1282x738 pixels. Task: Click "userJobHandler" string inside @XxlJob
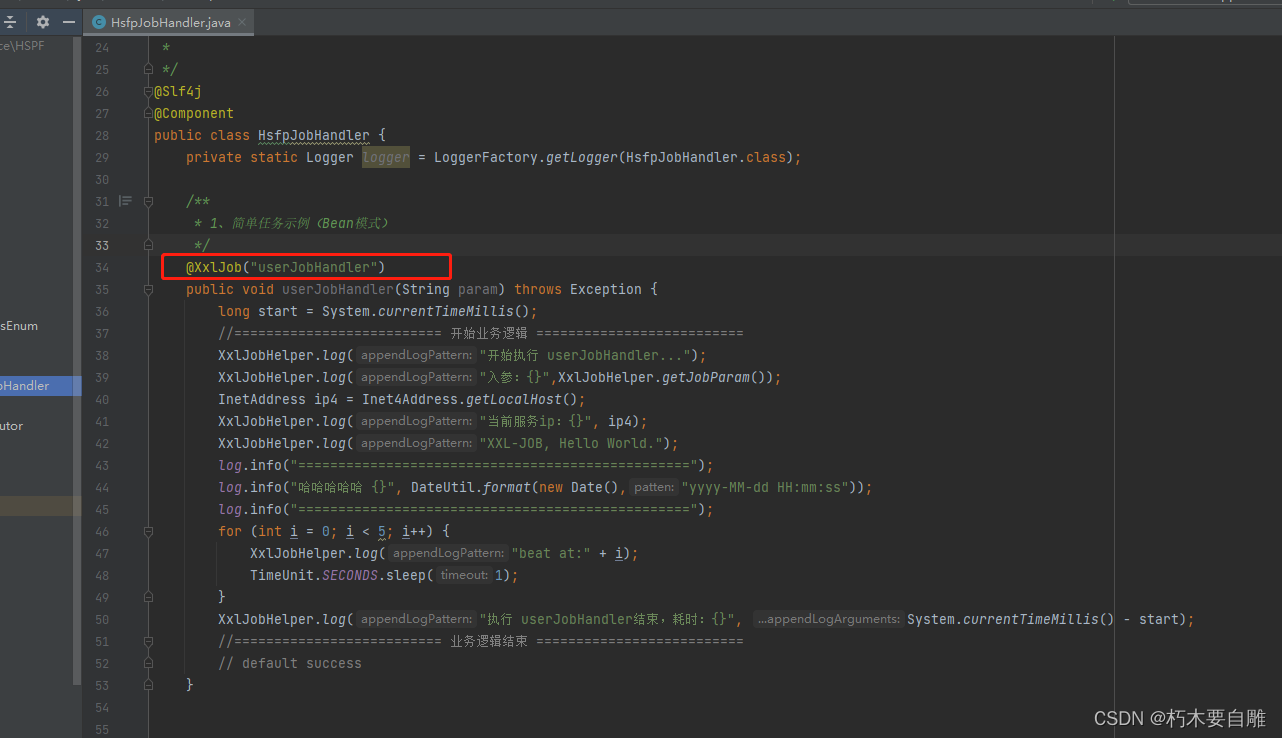(x=314, y=267)
